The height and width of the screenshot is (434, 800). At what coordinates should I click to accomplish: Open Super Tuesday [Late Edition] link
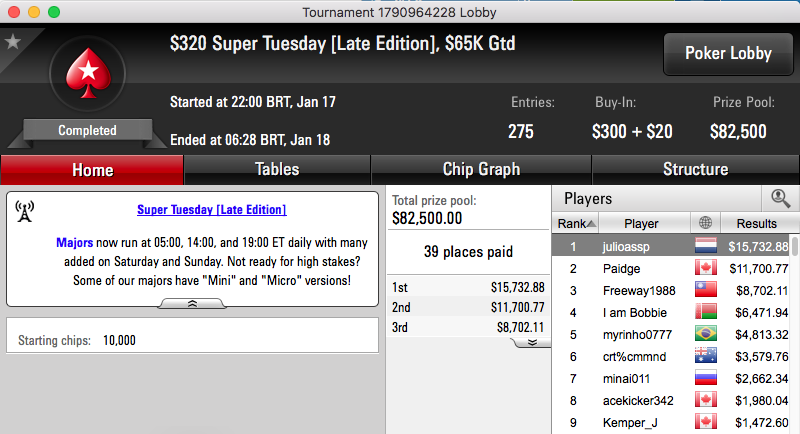click(x=212, y=210)
